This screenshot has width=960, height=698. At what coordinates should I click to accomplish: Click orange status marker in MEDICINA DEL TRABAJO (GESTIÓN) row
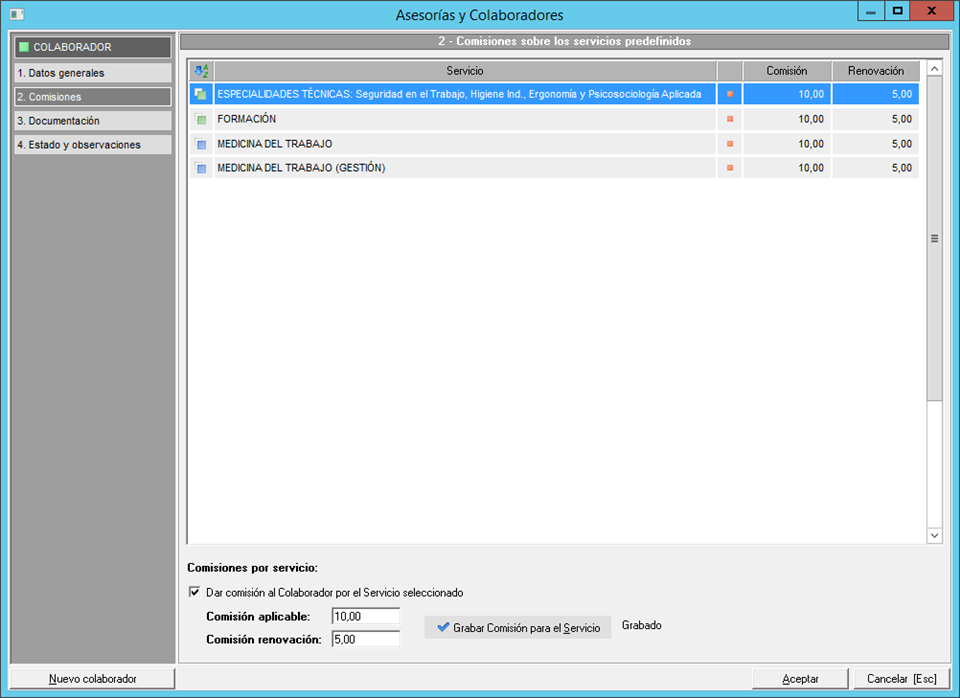[x=730, y=168]
